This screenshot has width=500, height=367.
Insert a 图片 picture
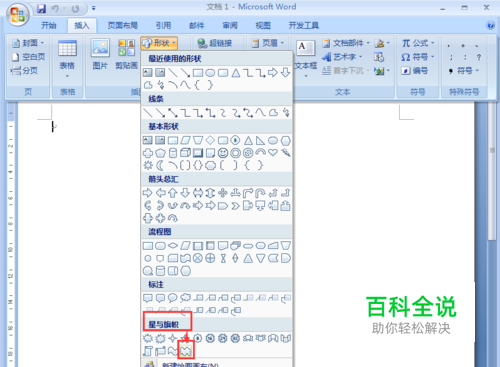[x=100, y=55]
